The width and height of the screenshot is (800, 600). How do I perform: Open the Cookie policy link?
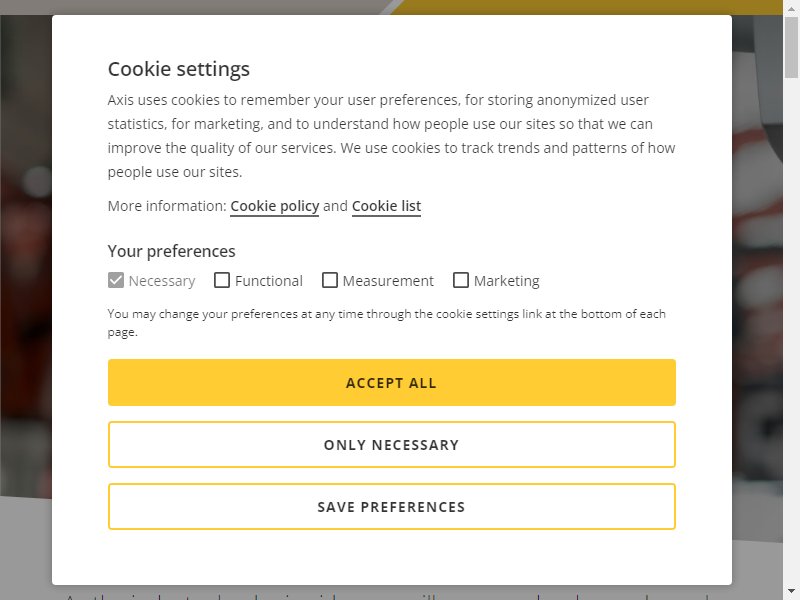274,206
